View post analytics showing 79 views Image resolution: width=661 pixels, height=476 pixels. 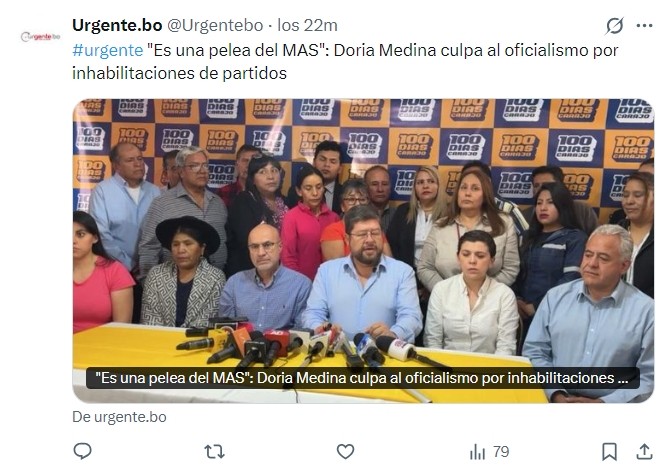[x=489, y=452]
